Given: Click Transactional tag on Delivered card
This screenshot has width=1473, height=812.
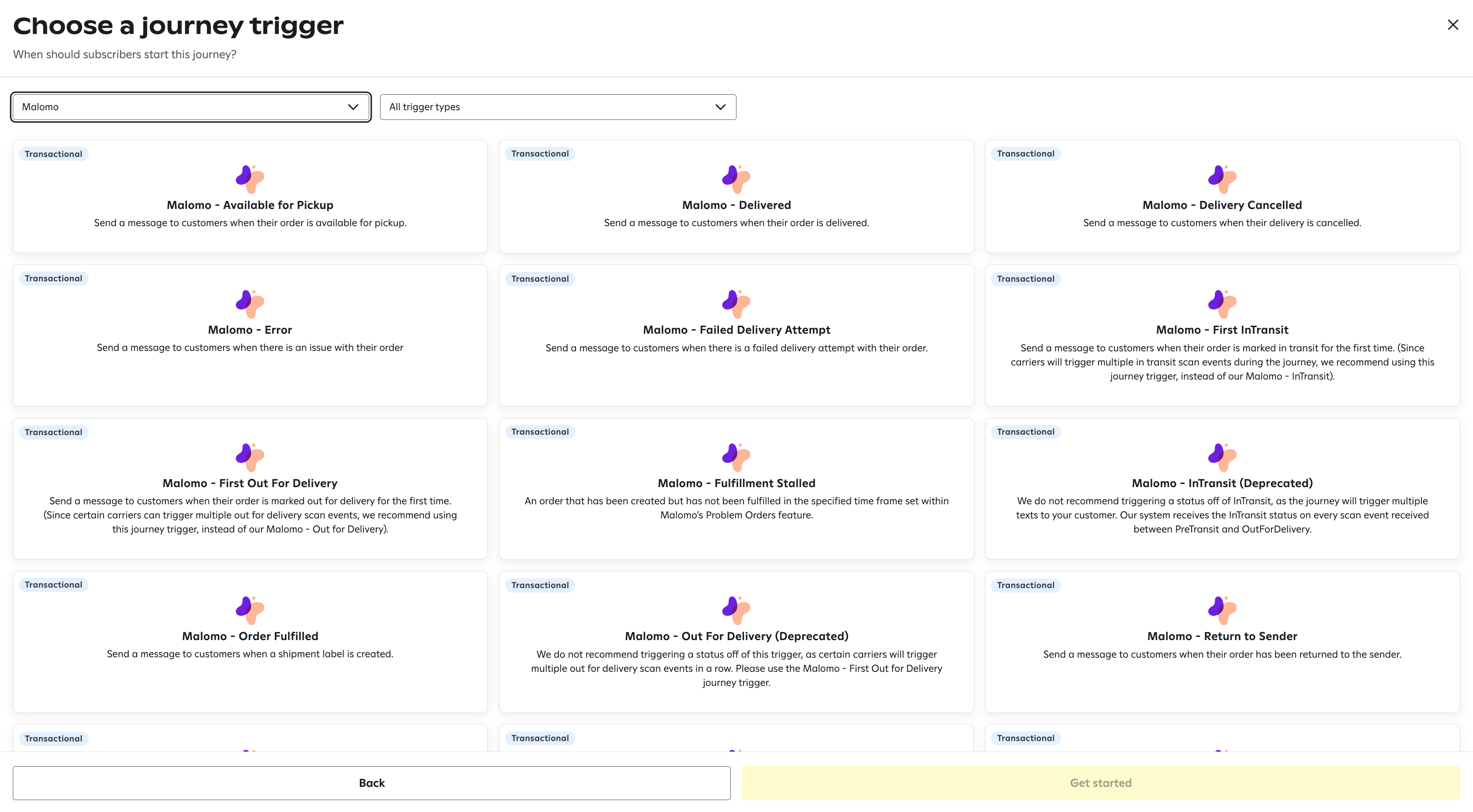Looking at the screenshot, I should (540, 154).
